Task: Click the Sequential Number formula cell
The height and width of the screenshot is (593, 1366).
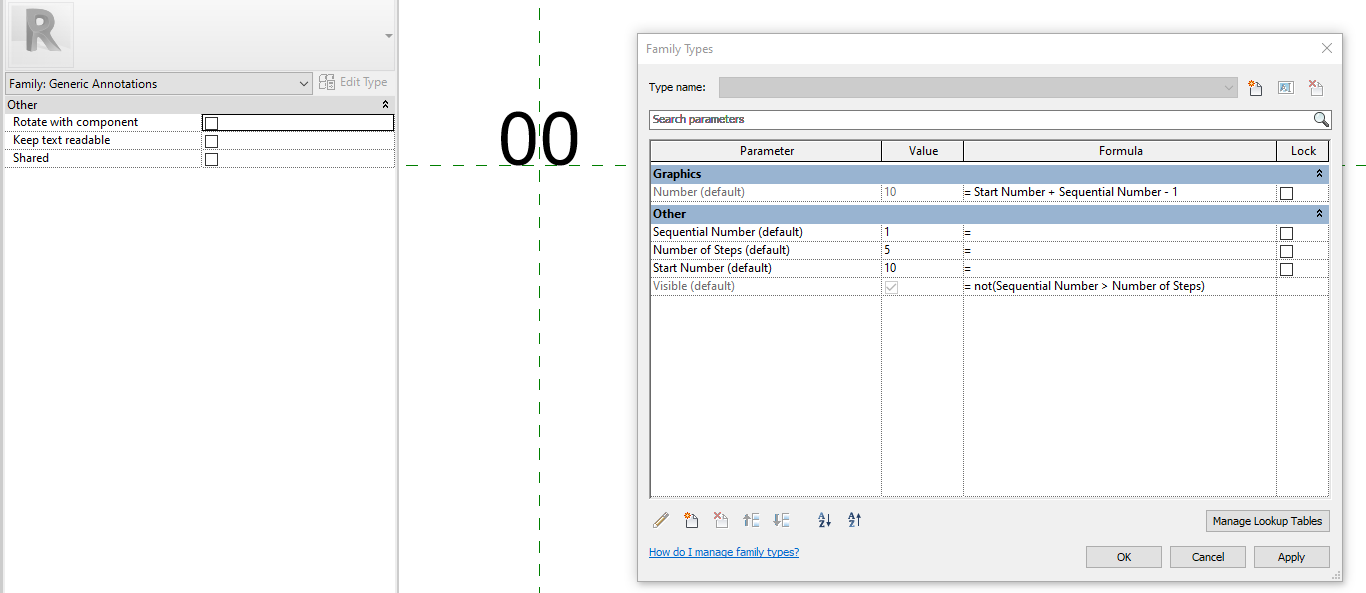Action: (x=1120, y=232)
